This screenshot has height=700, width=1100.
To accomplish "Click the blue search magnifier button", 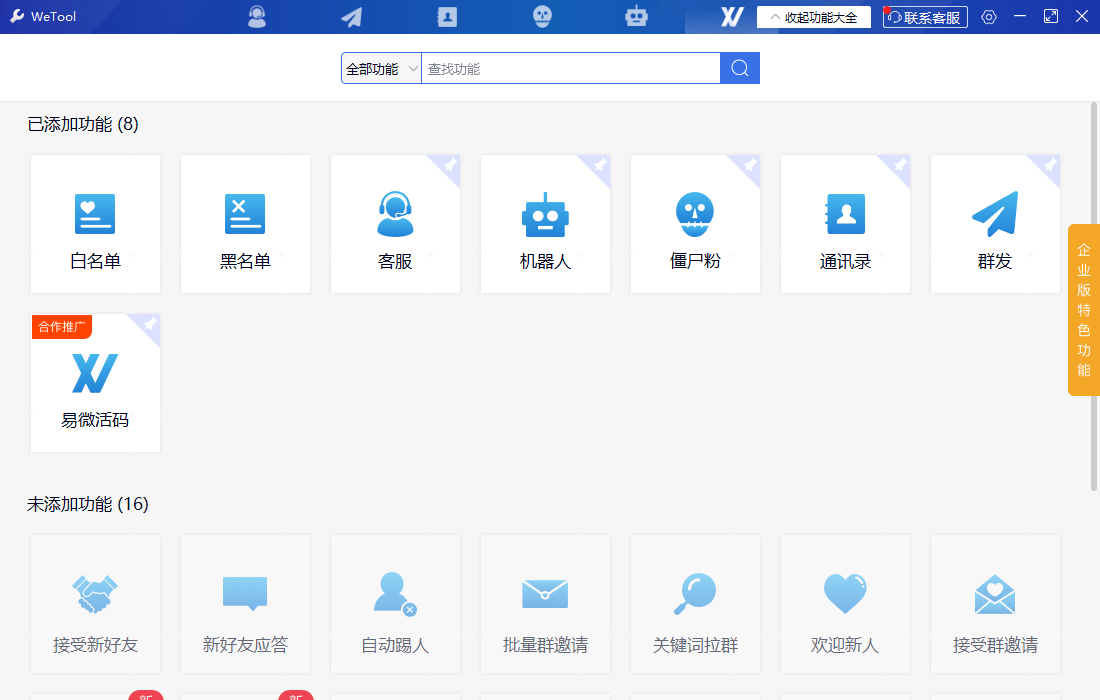I will 740,68.
